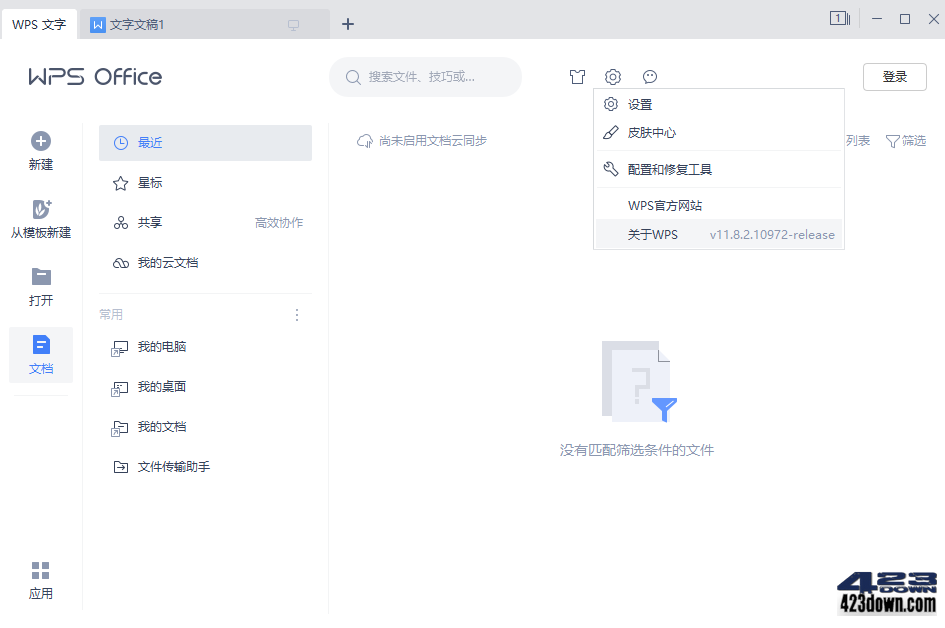Open the 常用 section options menu
Viewport: 945px width, 628px height.
296,314
